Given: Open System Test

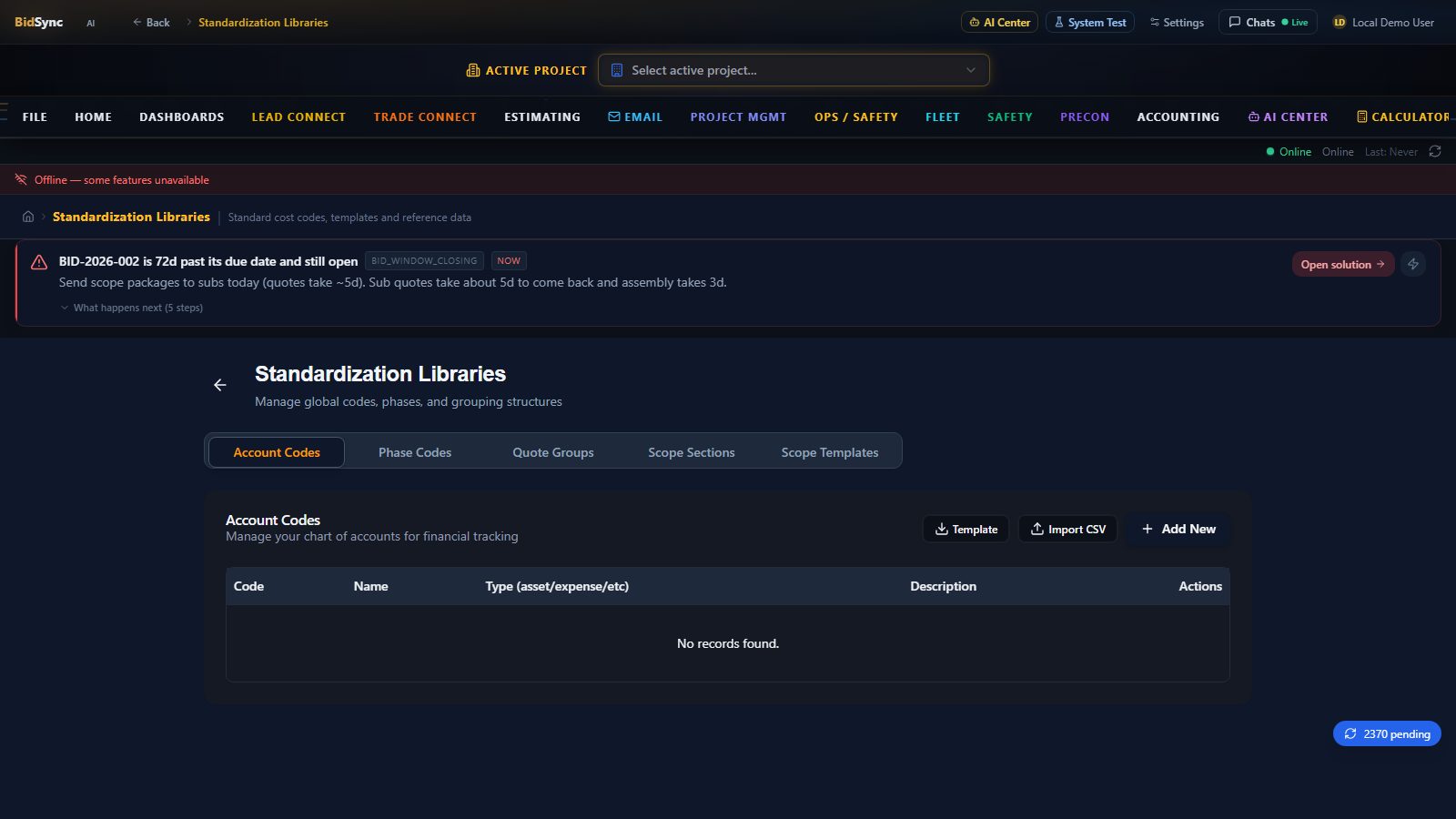Looking at the screenshot, I should click(x=1089, y=22).
